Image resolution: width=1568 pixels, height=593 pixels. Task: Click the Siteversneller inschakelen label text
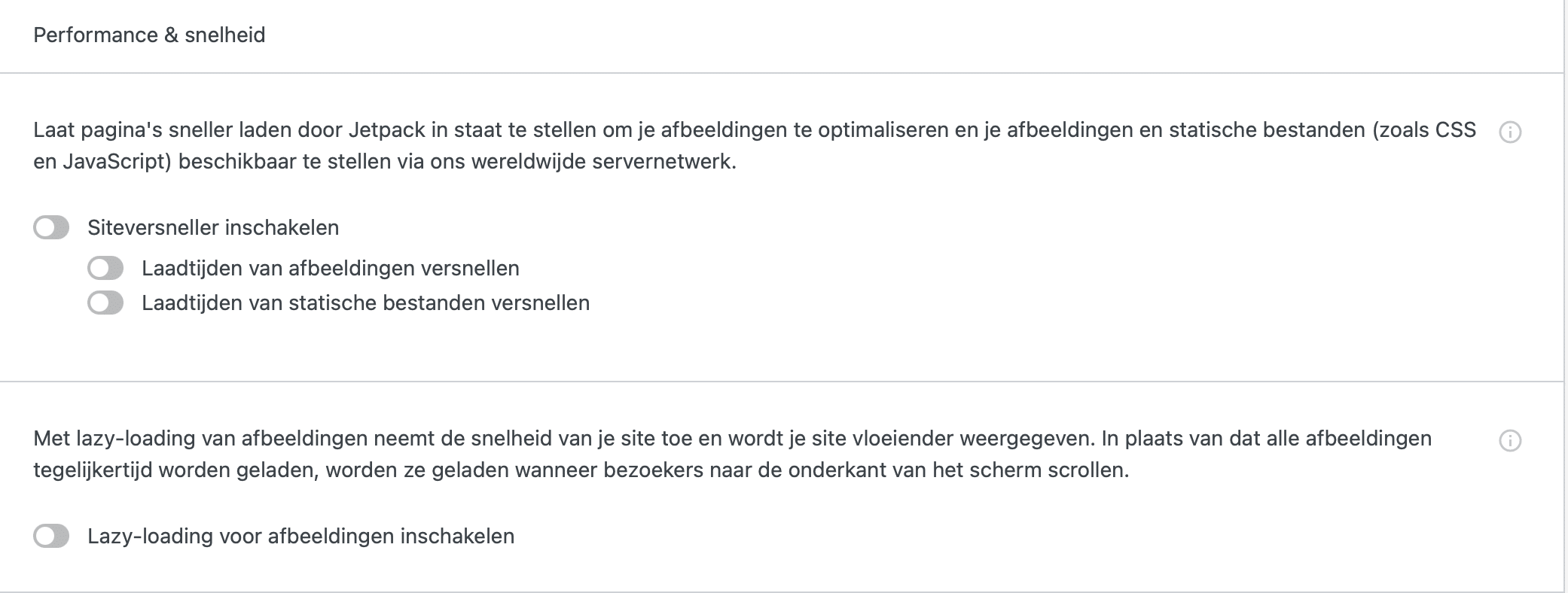coord(213,227)
